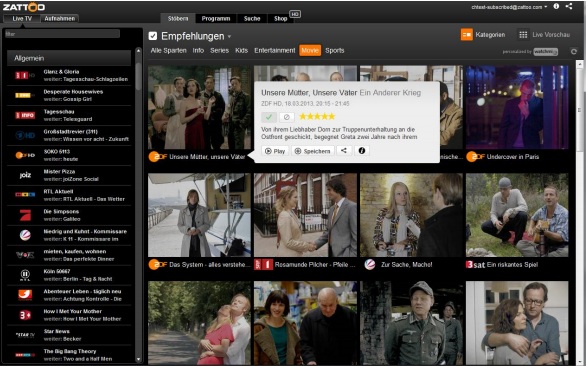Image resolution: width=586 pixels, height=366 pixels.
Task: Select the ZDF HD channel logo
Action: pos(25,155)
